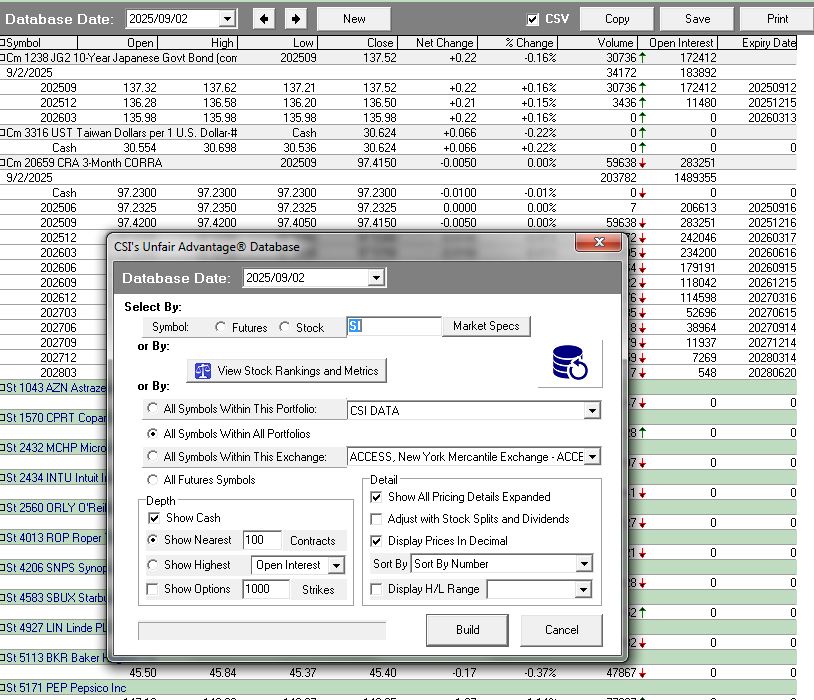The image size is (814, 700).
Task: Uncheck Show Cash option
Action: (154, 518)
